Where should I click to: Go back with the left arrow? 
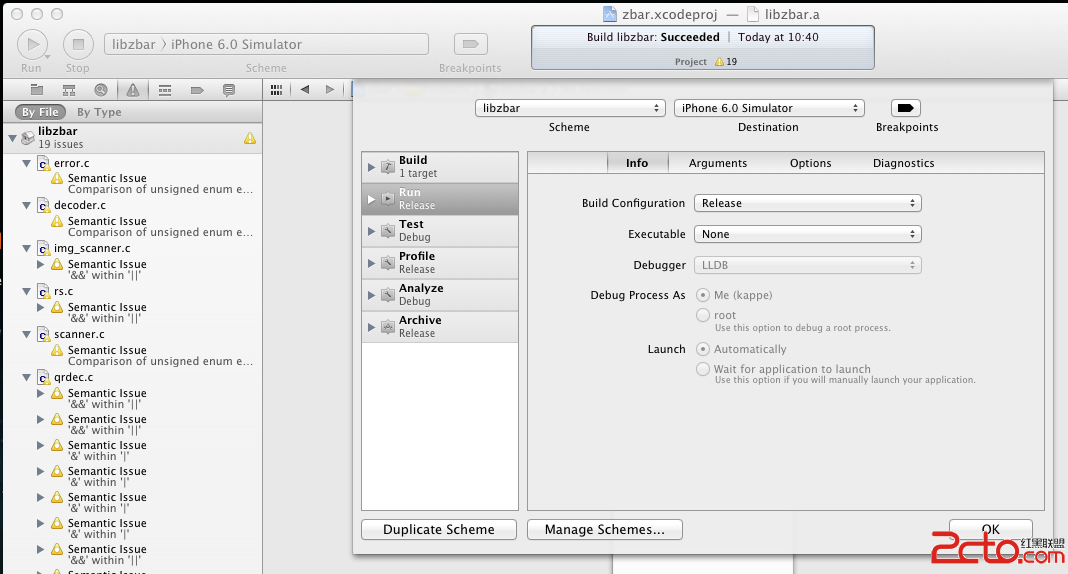(x=304, y=89)
